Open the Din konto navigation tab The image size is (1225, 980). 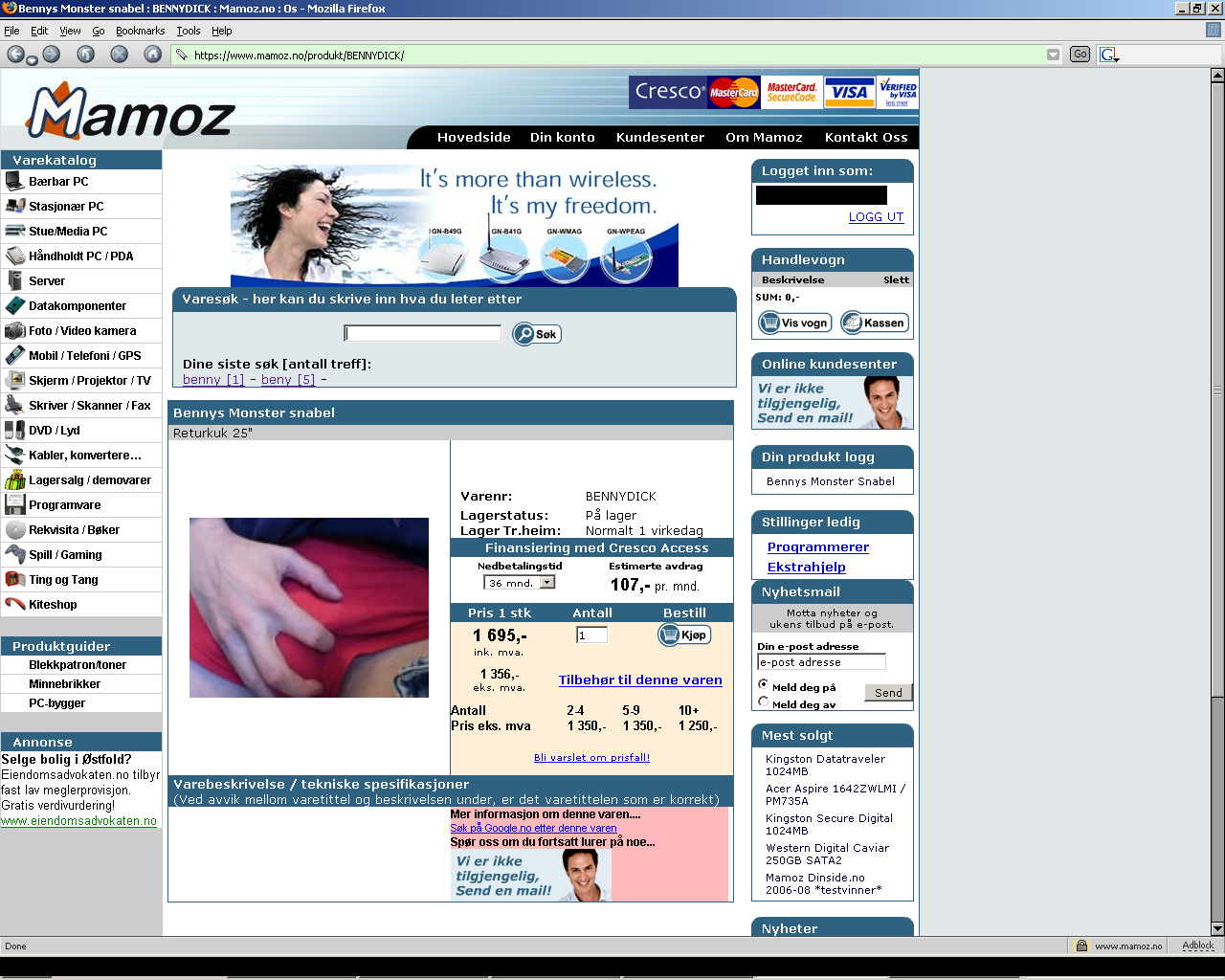(x=563, y=137)
